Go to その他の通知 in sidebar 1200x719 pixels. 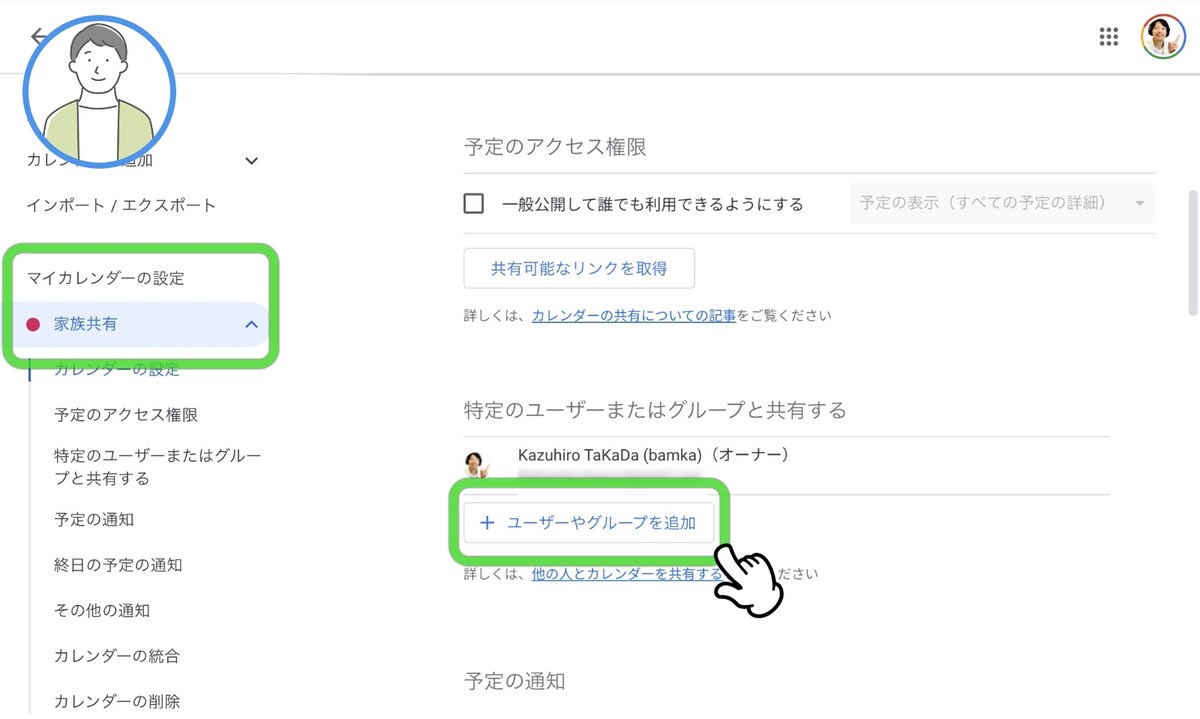(x=102, y=610)
